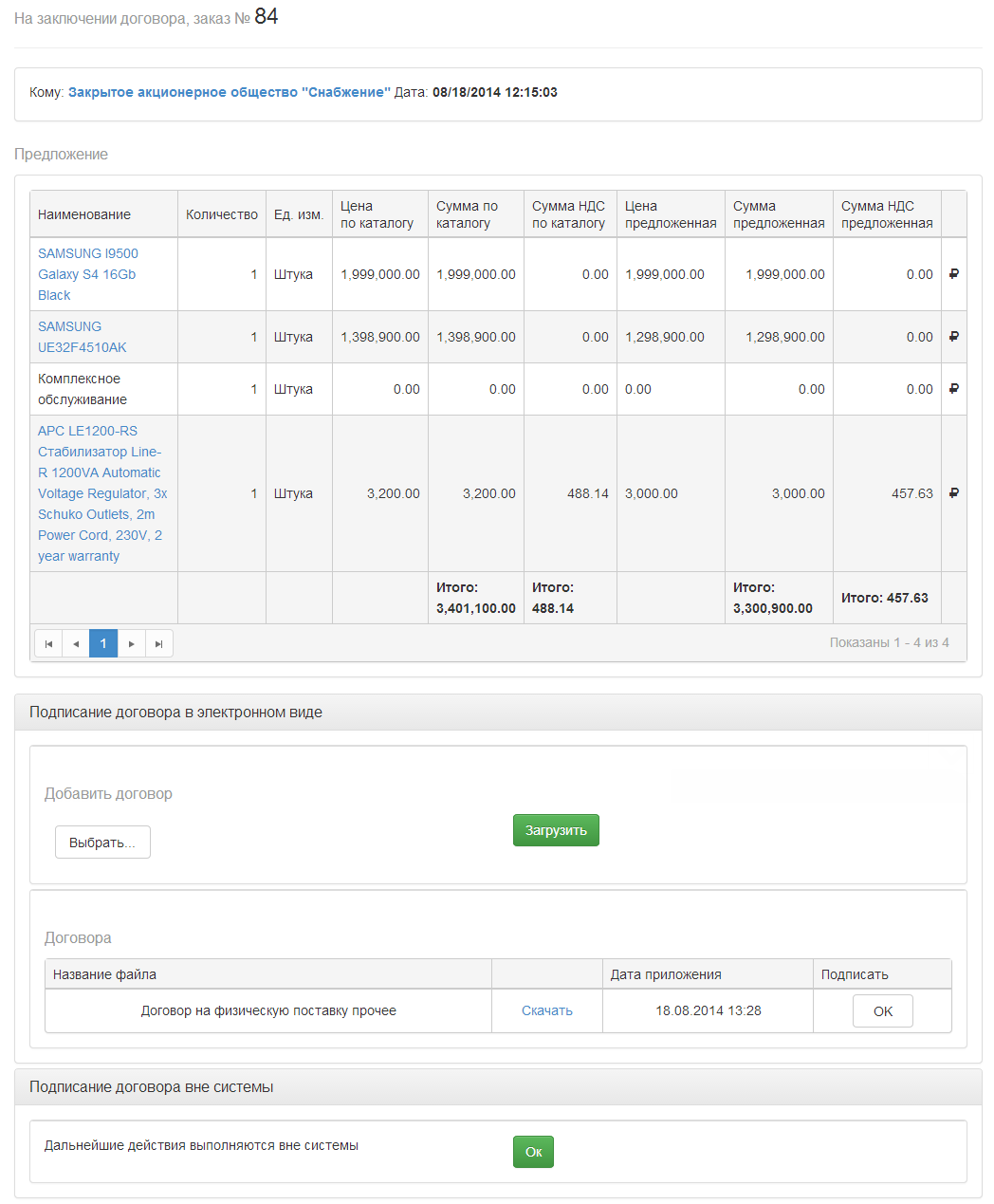
Task: Click ruble icon in Комплексное обслуживание row
Action: pos(953,389)
